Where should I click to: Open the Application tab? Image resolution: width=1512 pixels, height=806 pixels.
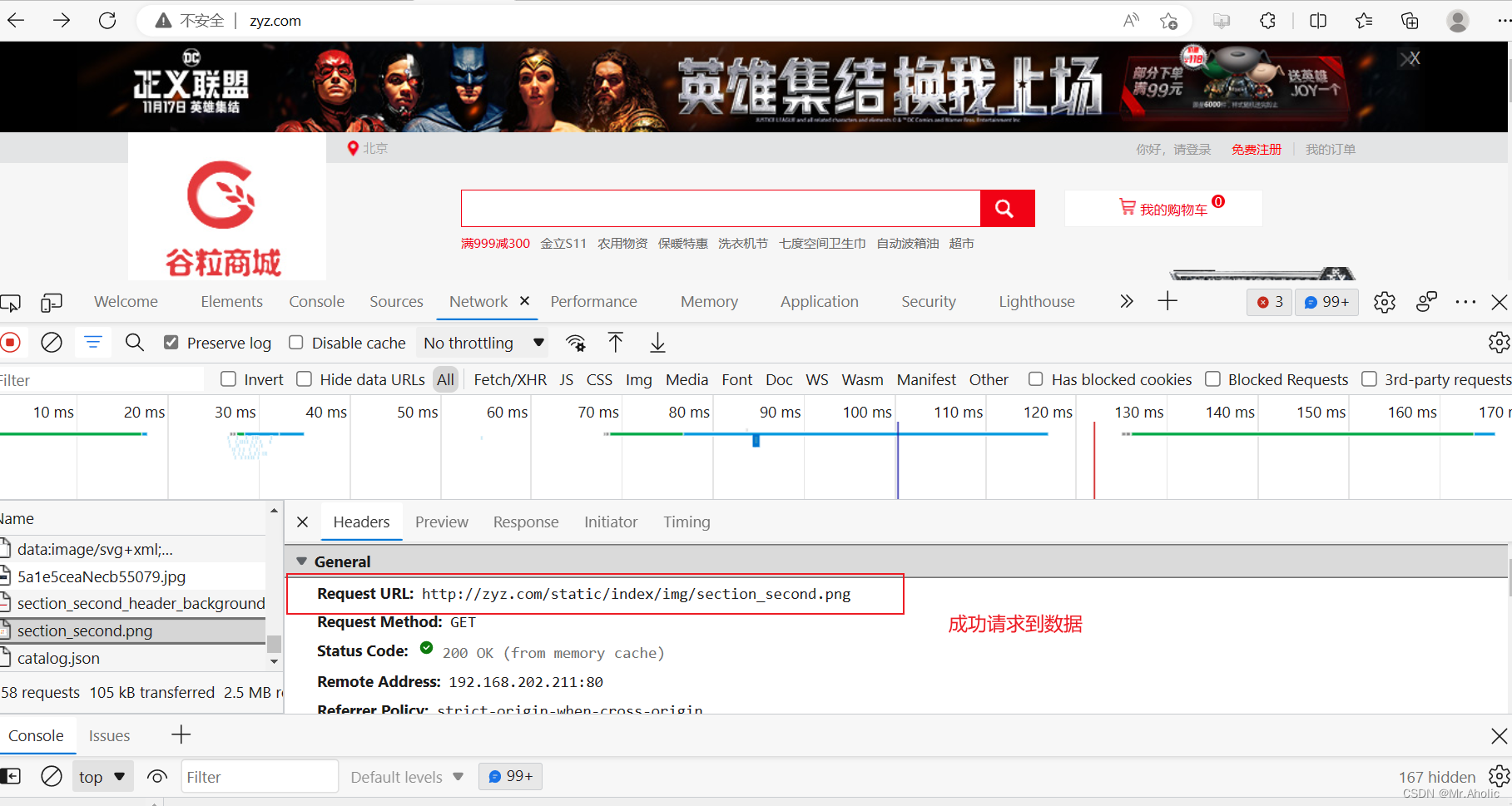coord(819,302)
